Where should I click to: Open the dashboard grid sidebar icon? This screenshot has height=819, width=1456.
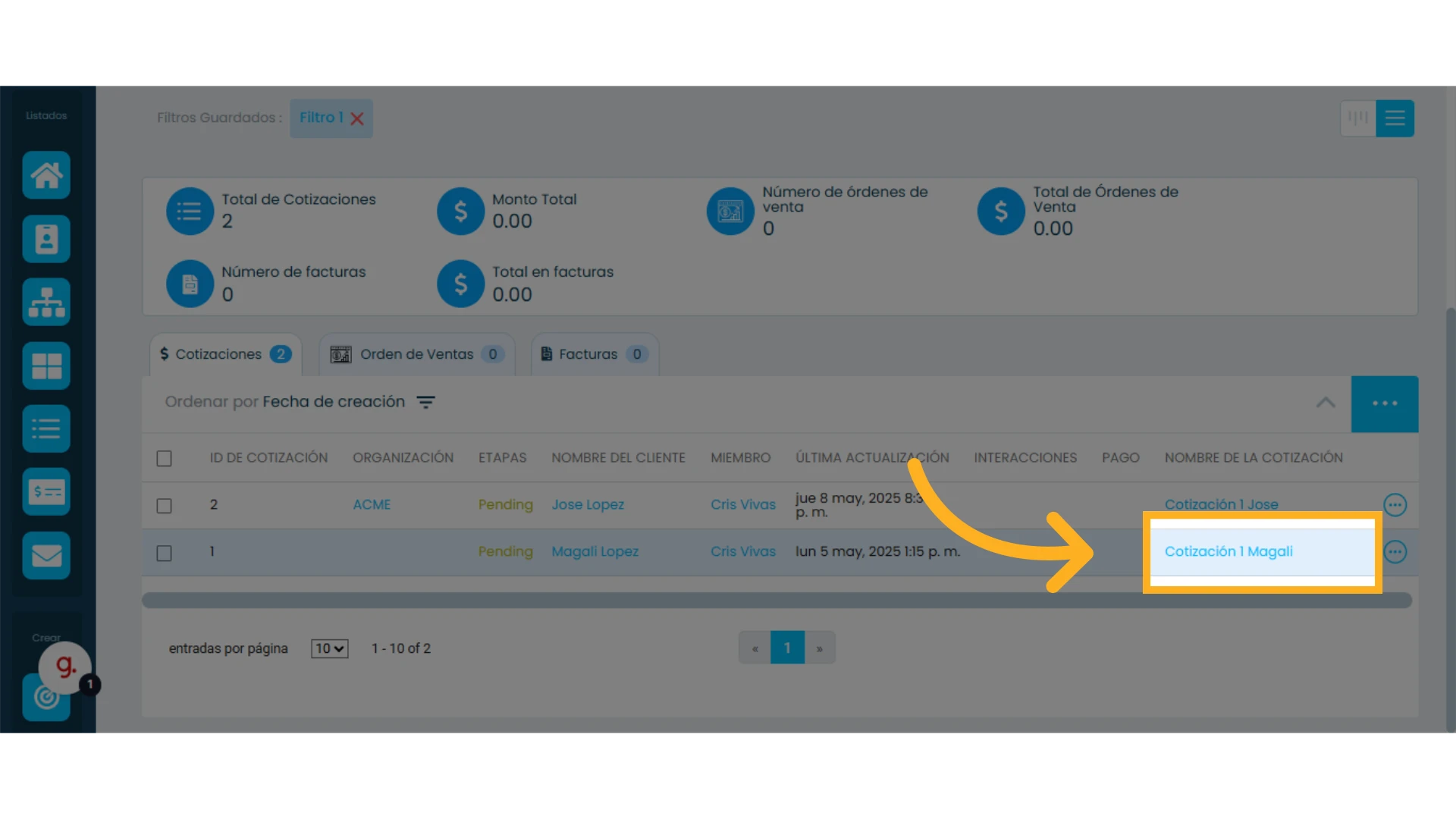(x=46, y=366)
